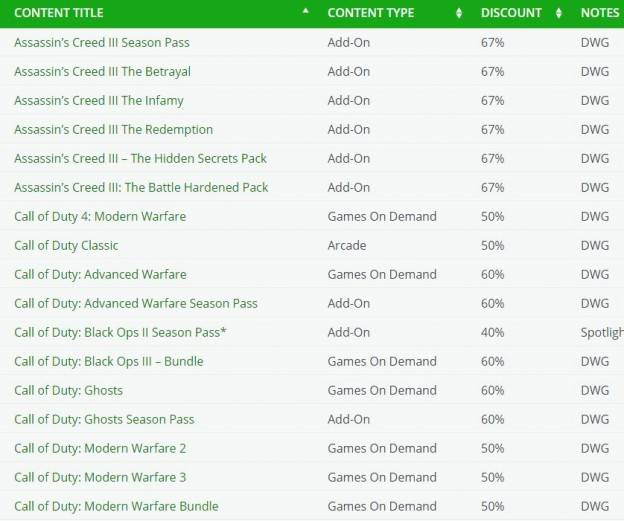Open Black Ops III – Bundle link
Screen dimensions: 624x521
coord(109,361)
